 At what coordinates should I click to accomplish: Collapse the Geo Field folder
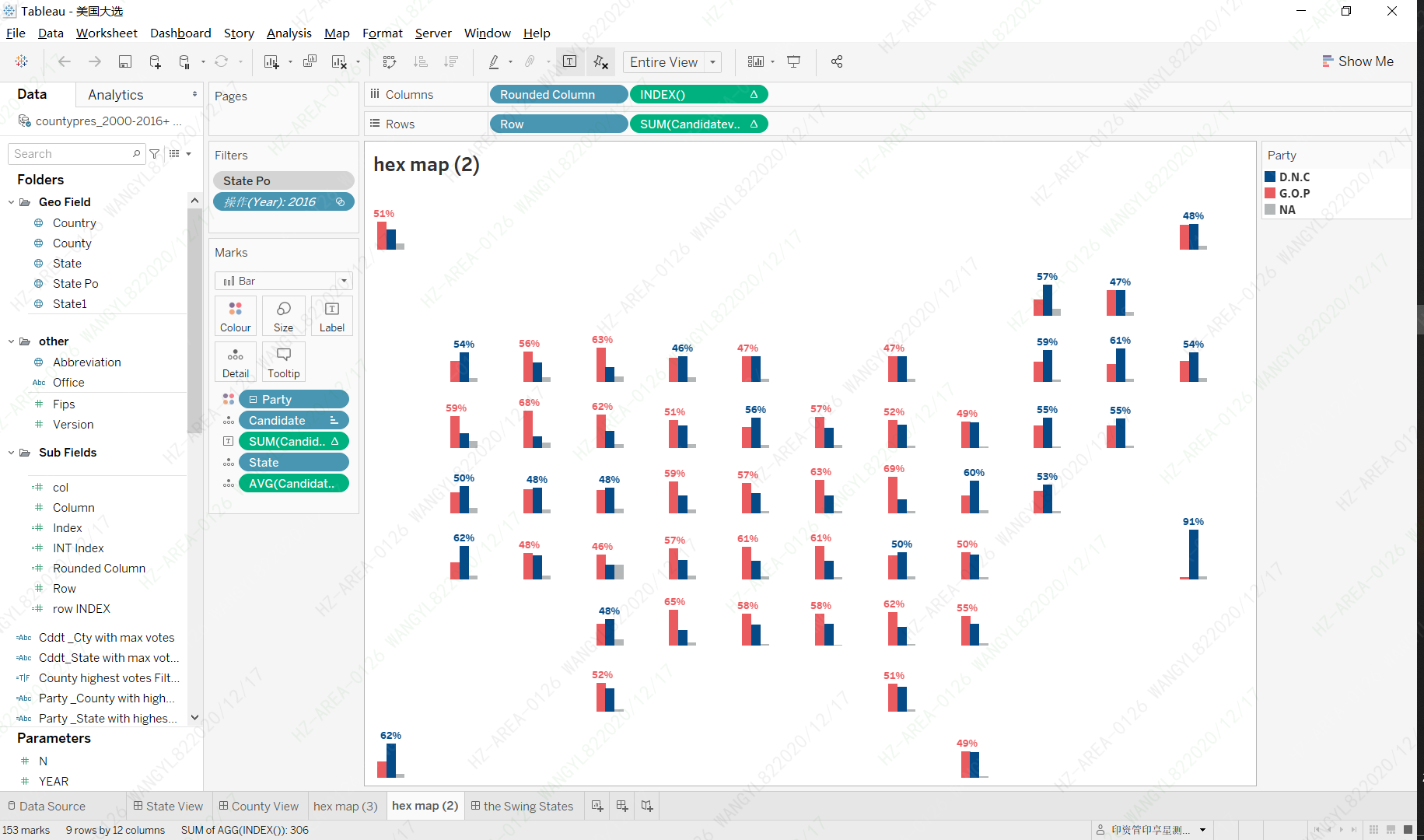click(x=11, y=202)
